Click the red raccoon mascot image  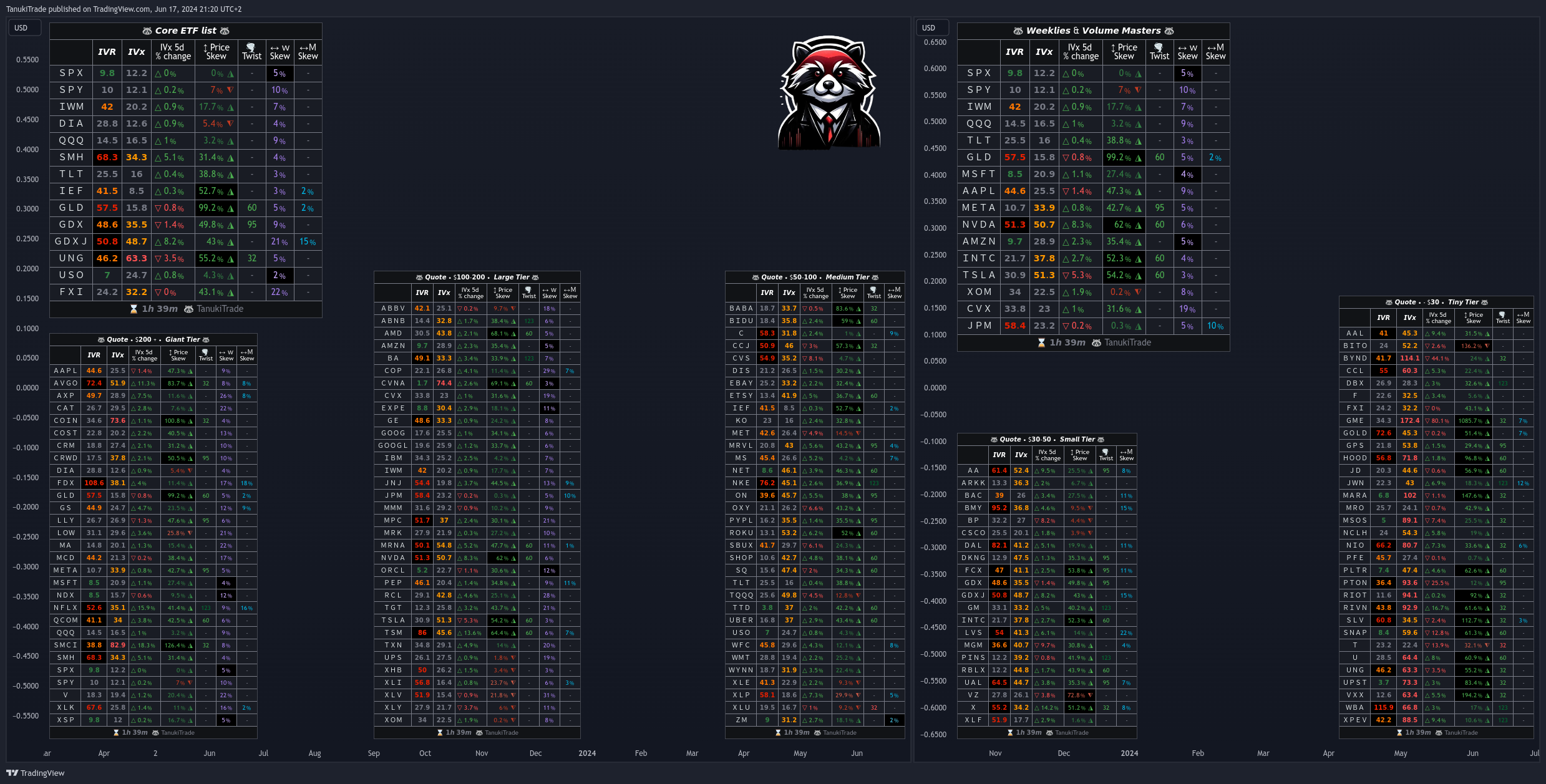(829, 92)
